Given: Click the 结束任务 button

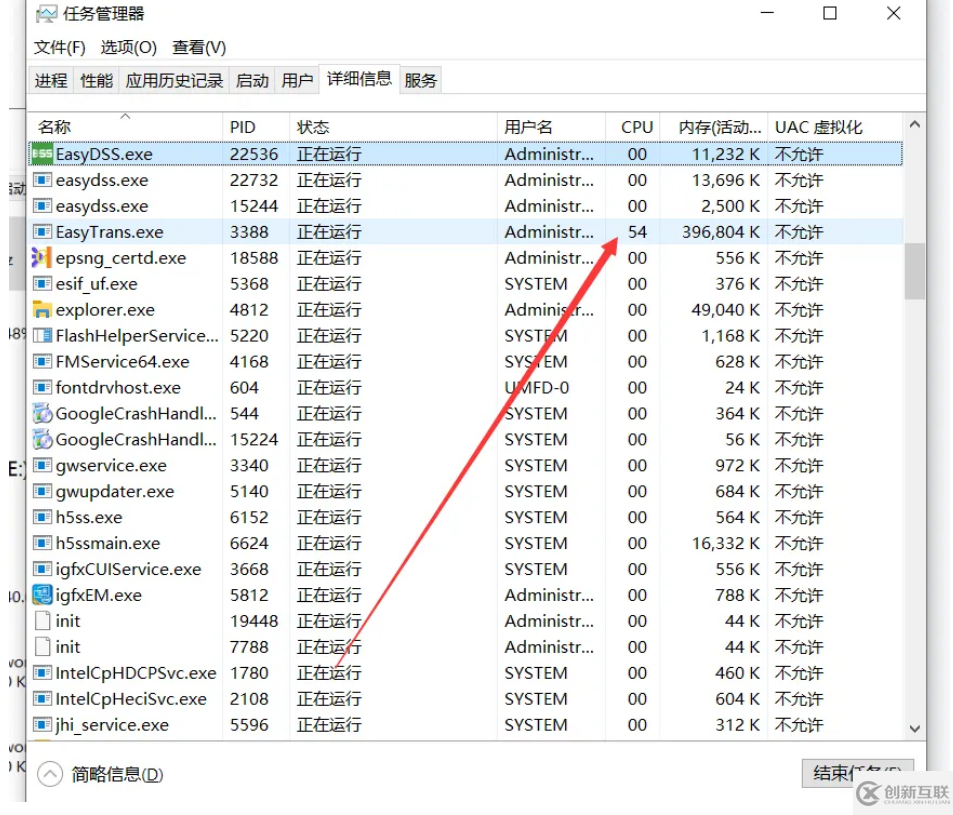Looking at the screenshot, I should [857, 773].
